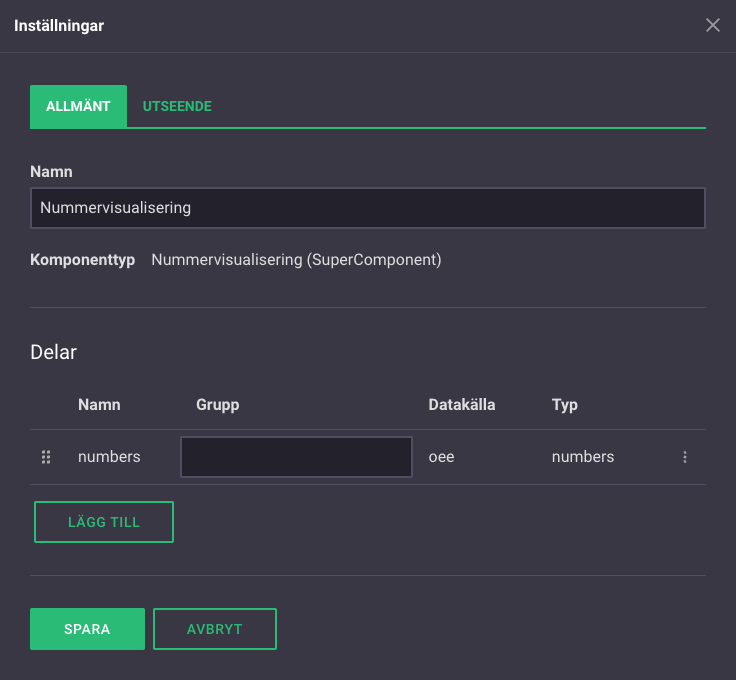Select the numbers name cell
The width and height of the screenshot is (736, 680).
coord(109,457)
